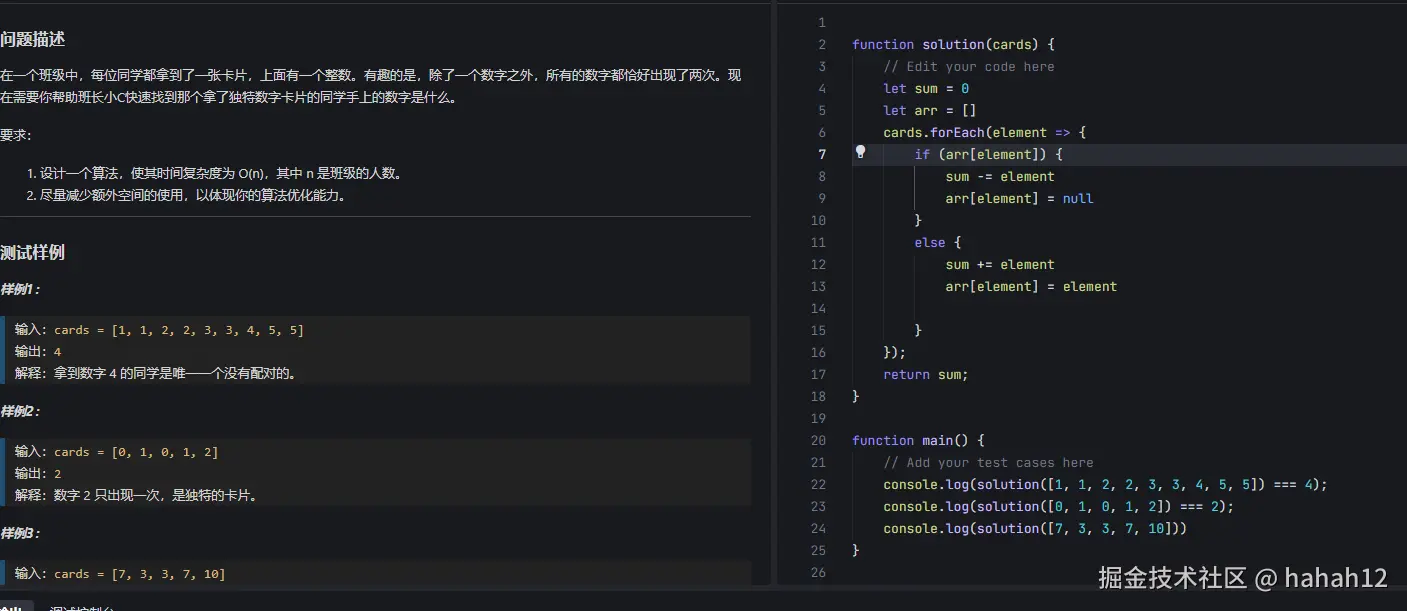Image resolution: width=1407 pixels, height=611 pixels.
Task: Click line number 20 in the editor gutter
Action: pos(818,441)
